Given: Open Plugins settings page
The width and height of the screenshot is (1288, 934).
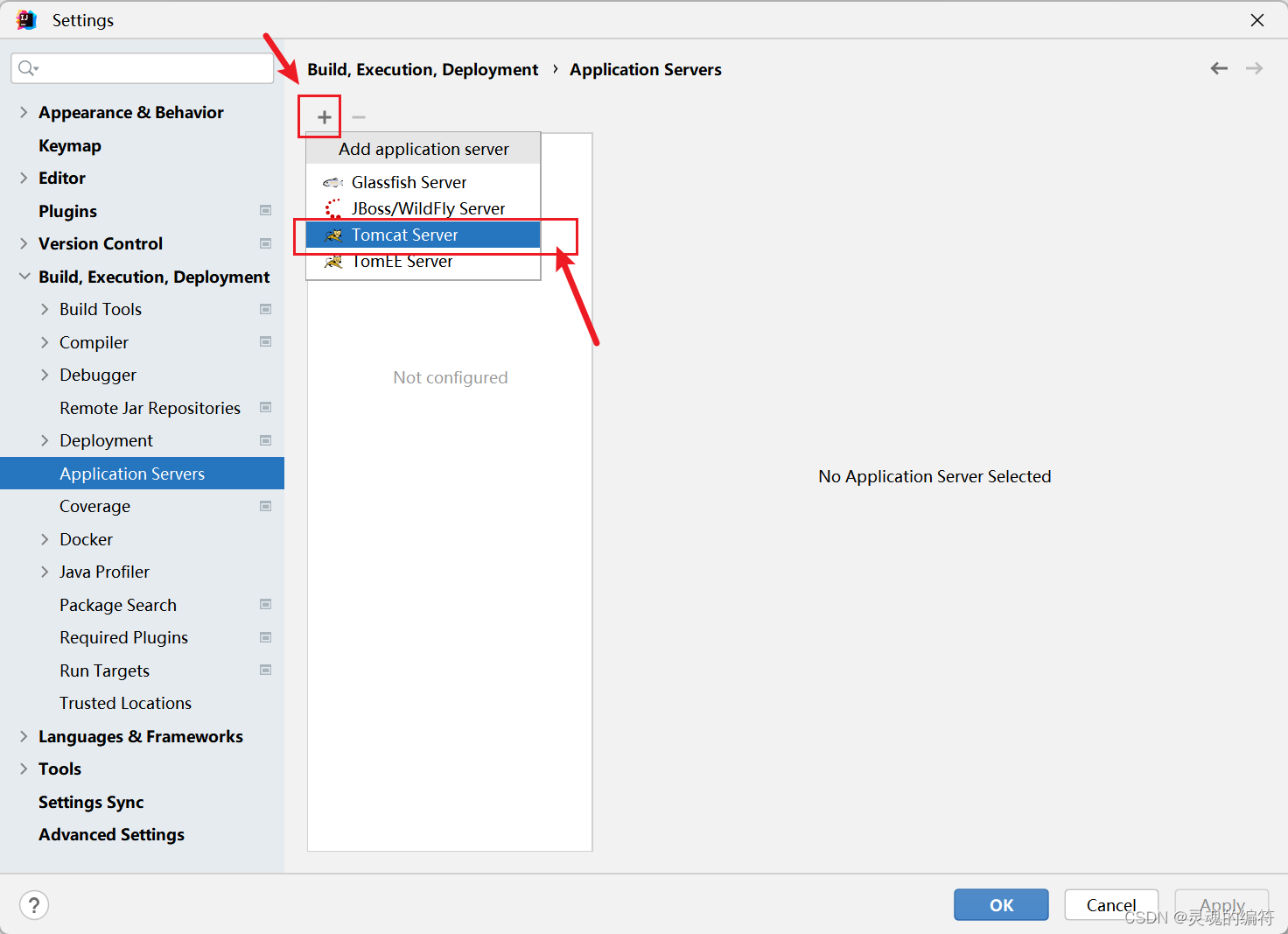Looking at the screenshot, I should coord(67,211).
